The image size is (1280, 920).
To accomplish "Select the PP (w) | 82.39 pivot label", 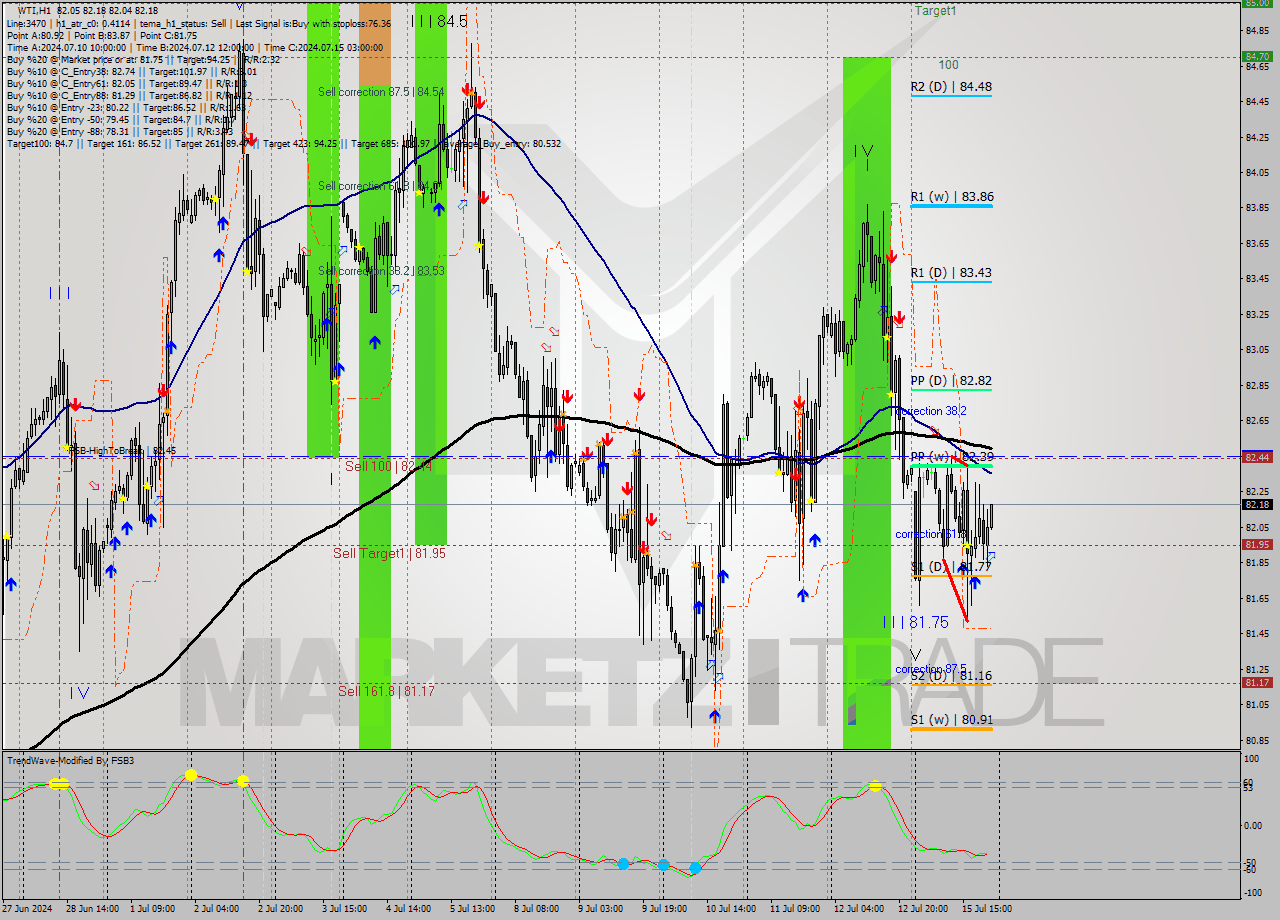I will [x=951, y=457].
